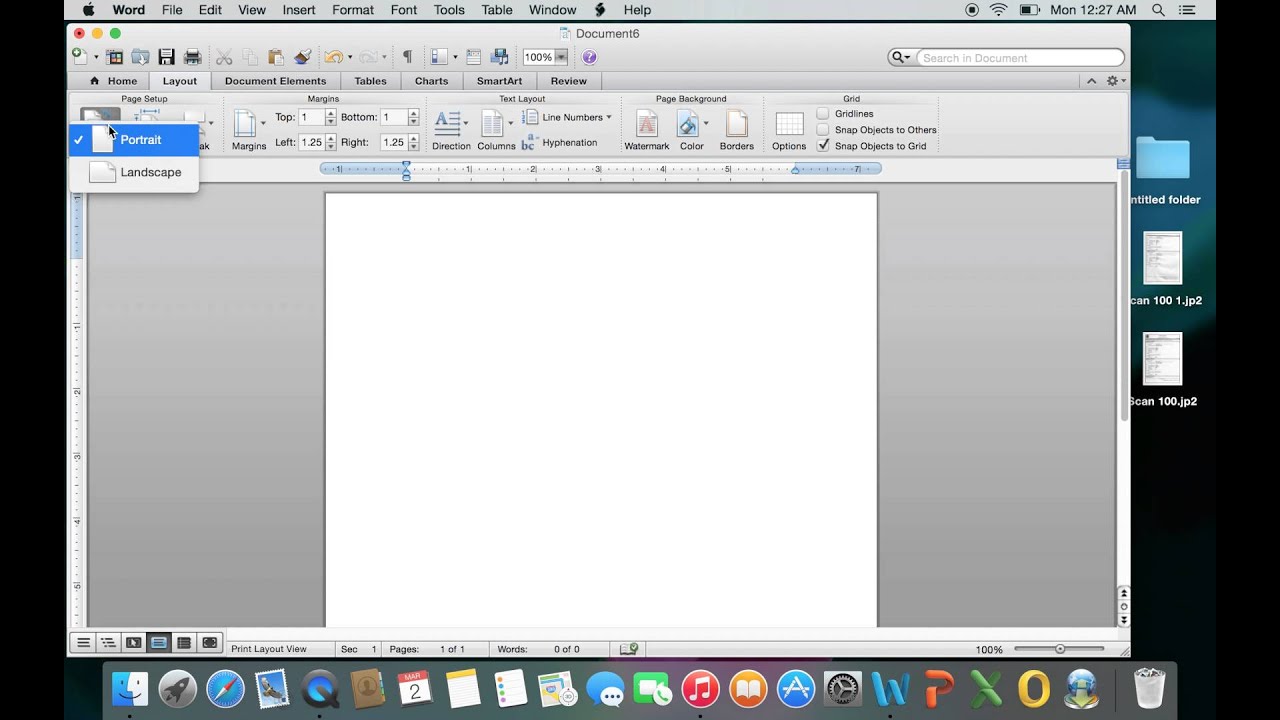Open the Toolbox icon
Viewport: 1280px width, 720px height.
click(474, 57)
